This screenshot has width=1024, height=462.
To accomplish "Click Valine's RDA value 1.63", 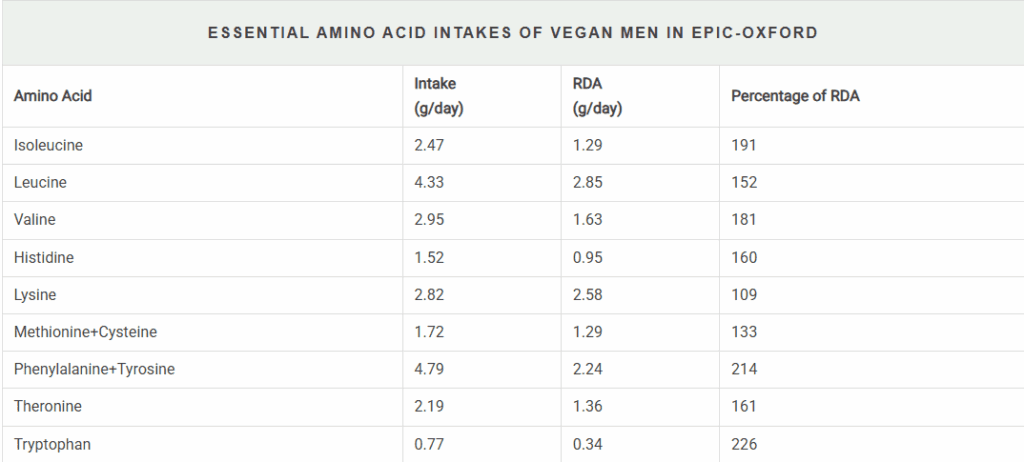I will click(588, 219).
